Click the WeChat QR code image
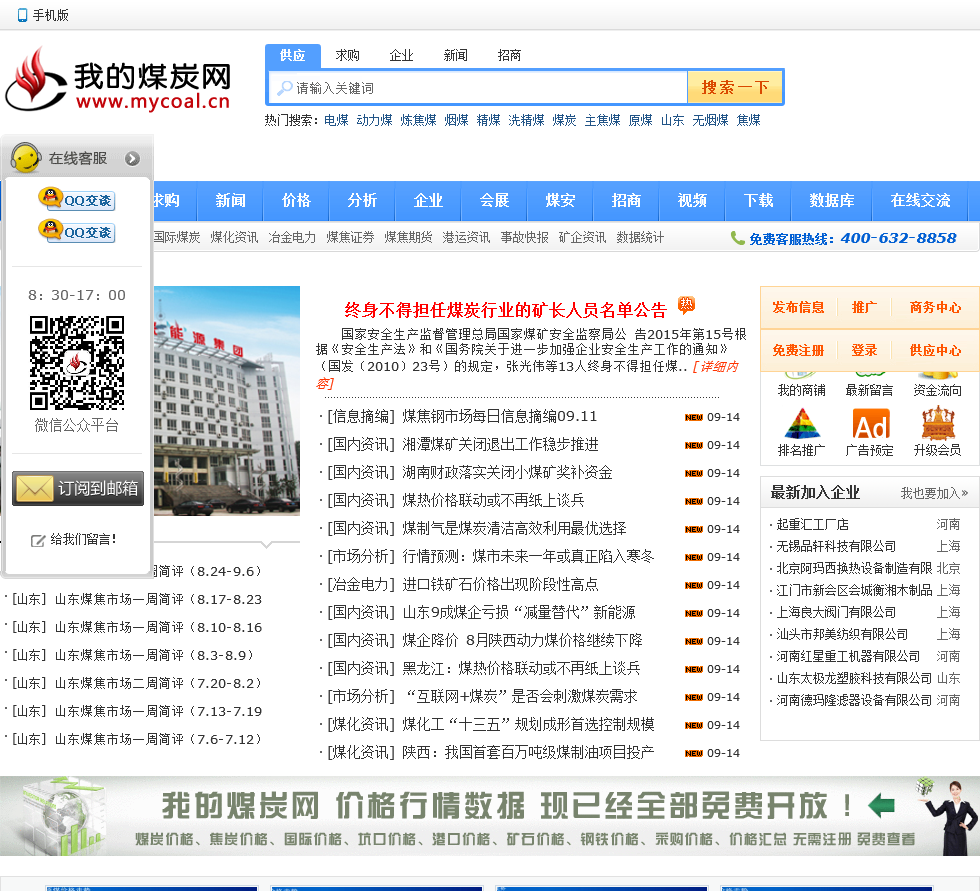Image resolution: width=980 pixels, height=891 pixels. (x=77, y=362)
